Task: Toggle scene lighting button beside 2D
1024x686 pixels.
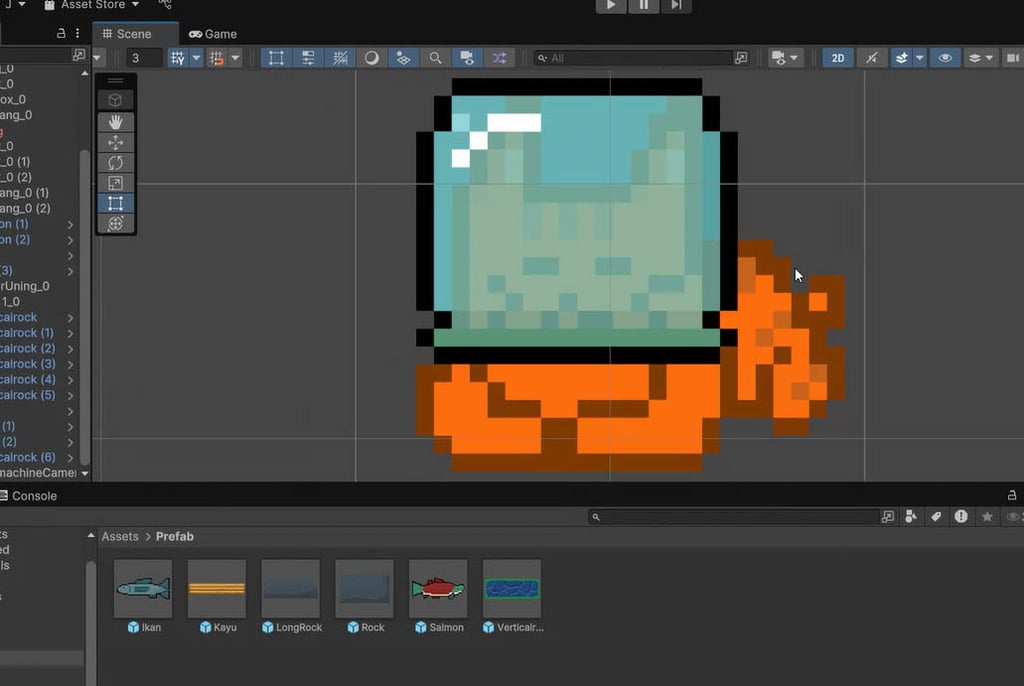Action: pos(872,58)
